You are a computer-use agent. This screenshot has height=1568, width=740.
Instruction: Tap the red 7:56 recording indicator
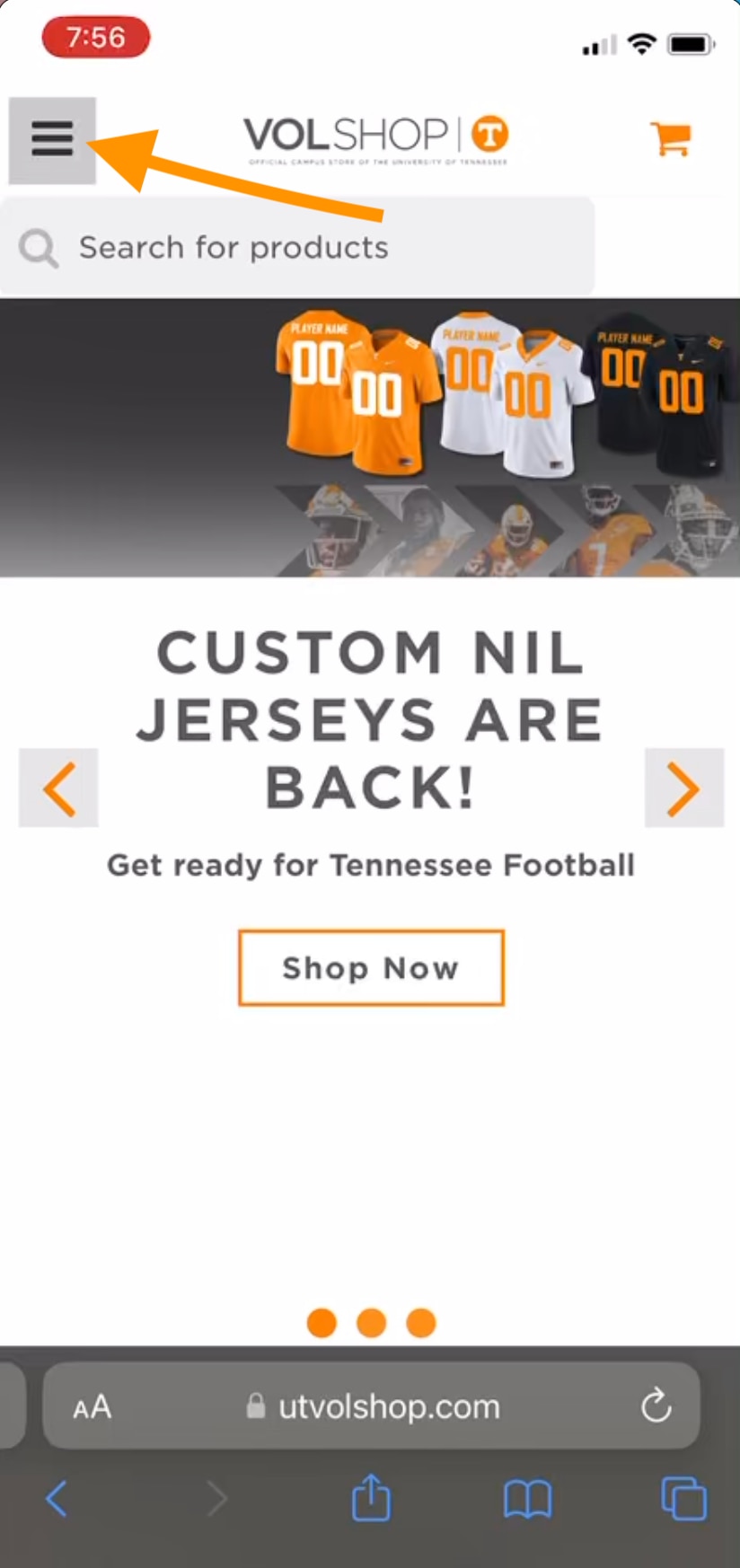[x=96, y=38]
